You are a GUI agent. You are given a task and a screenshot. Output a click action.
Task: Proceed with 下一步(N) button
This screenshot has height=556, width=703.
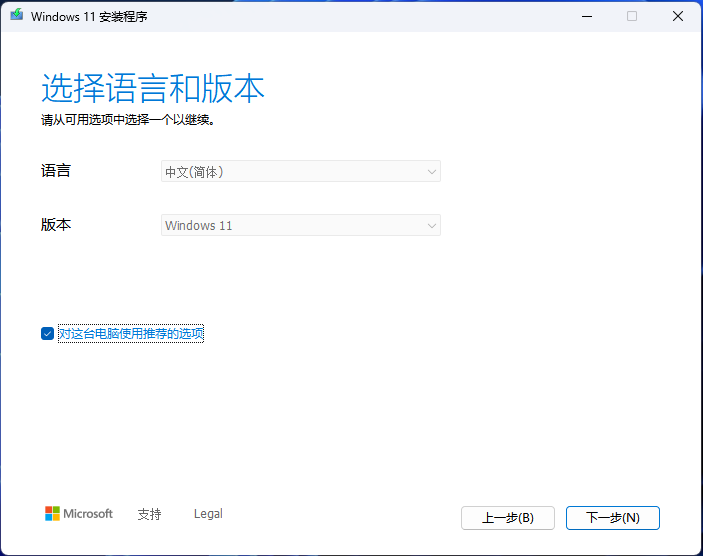[x=612, y=518]
